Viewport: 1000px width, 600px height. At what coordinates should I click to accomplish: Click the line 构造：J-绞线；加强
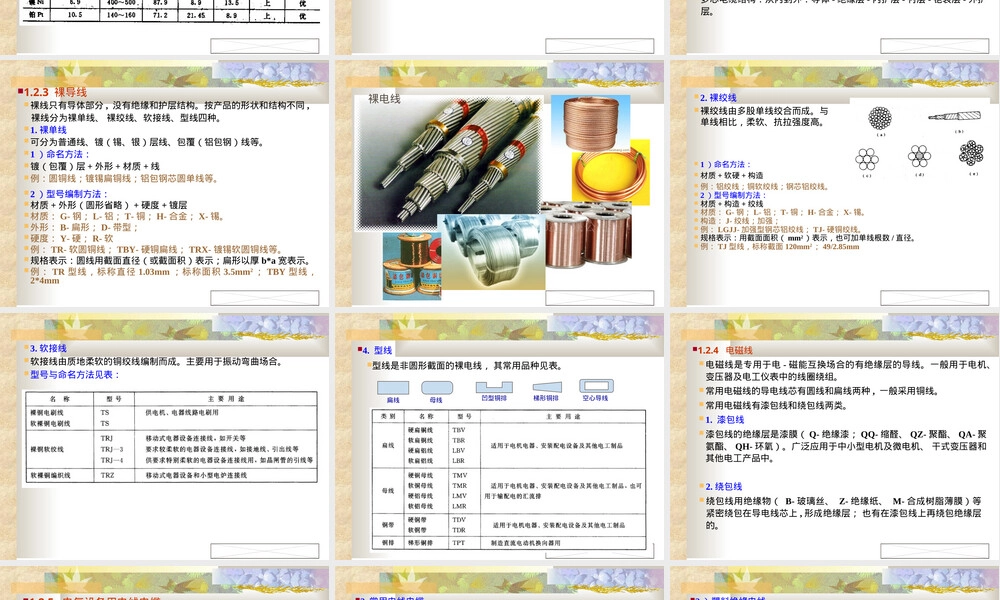[x=740, y=221]
